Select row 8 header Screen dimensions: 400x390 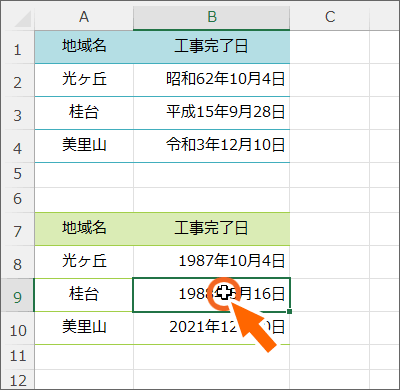coord(17,262)
